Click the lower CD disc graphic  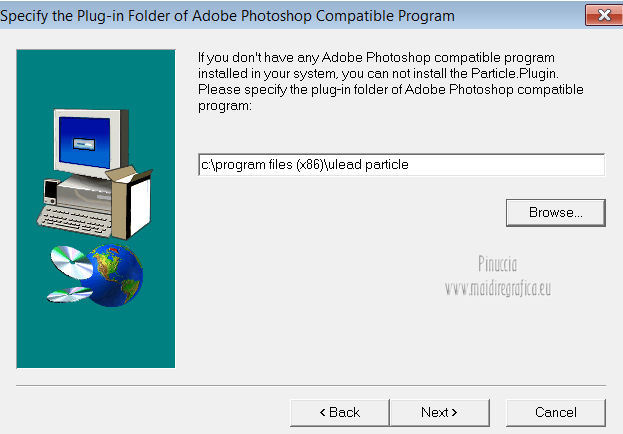point(68,294)
